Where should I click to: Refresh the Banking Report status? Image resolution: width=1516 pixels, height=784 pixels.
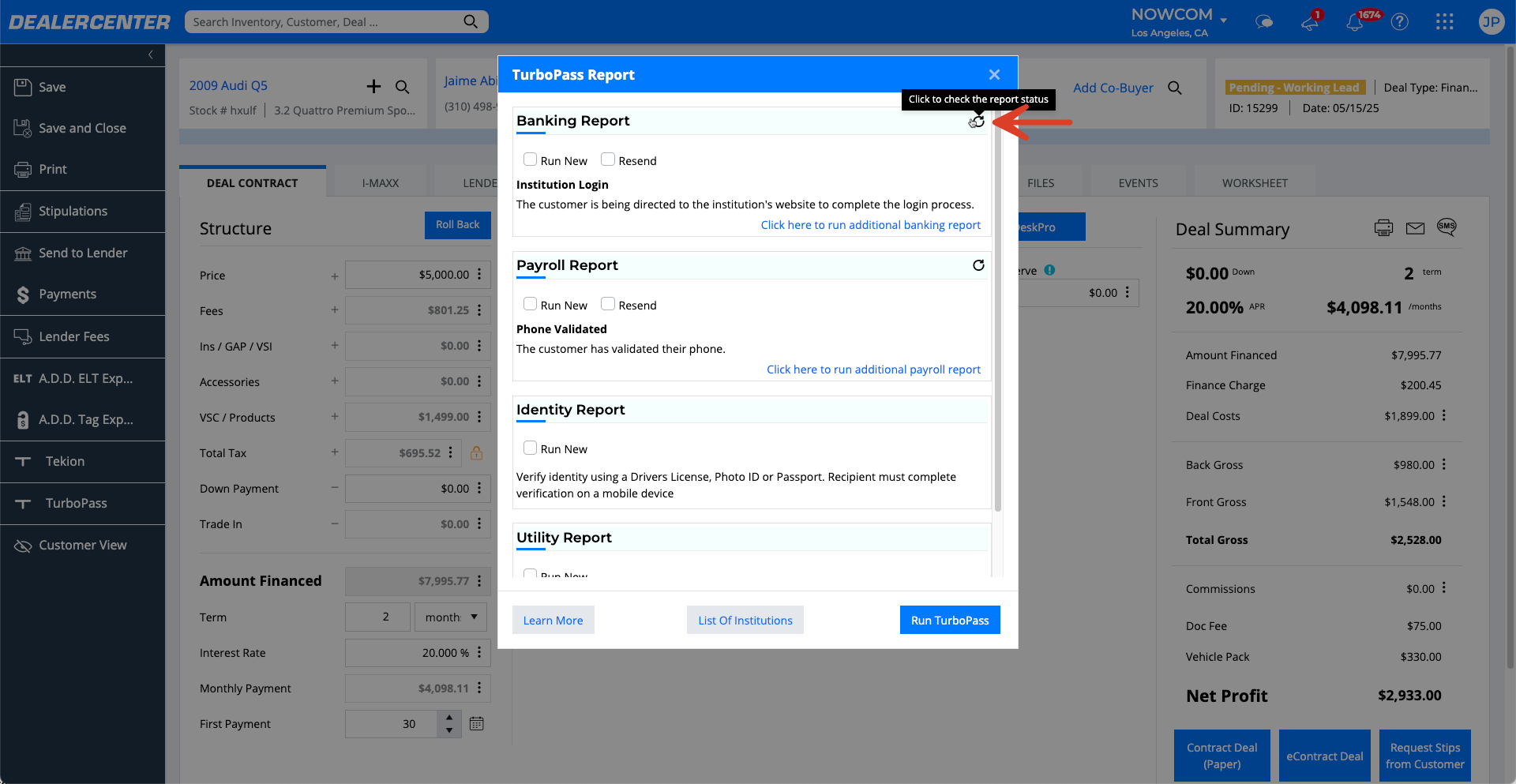pyautogui.click(x=978, y=121)
